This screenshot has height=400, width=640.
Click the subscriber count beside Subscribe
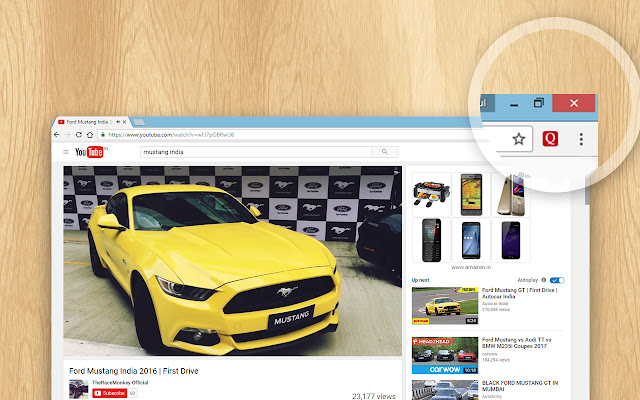click(x=132, y=393)
